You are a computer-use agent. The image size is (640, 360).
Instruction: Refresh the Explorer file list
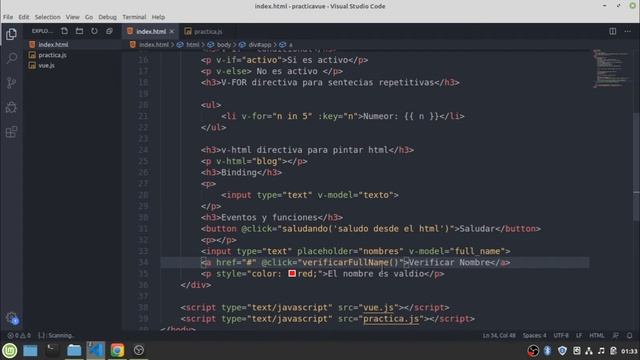coord(94,31)
